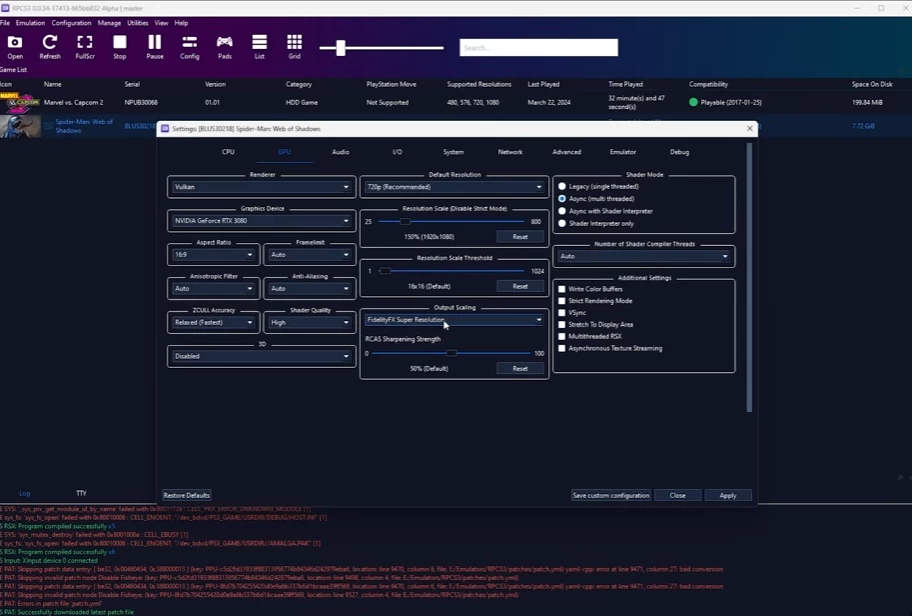Open the Pads controller icon
This screenshot has width=912, height=616.
tap(225, 45)
